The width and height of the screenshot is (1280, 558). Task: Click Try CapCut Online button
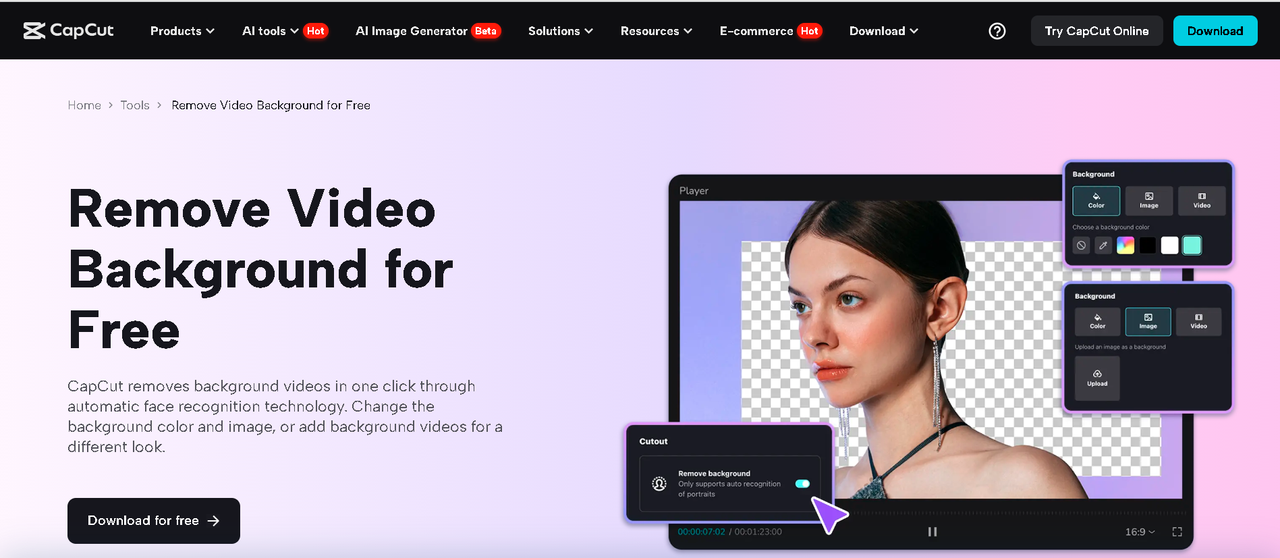(x=1096, y=31)
